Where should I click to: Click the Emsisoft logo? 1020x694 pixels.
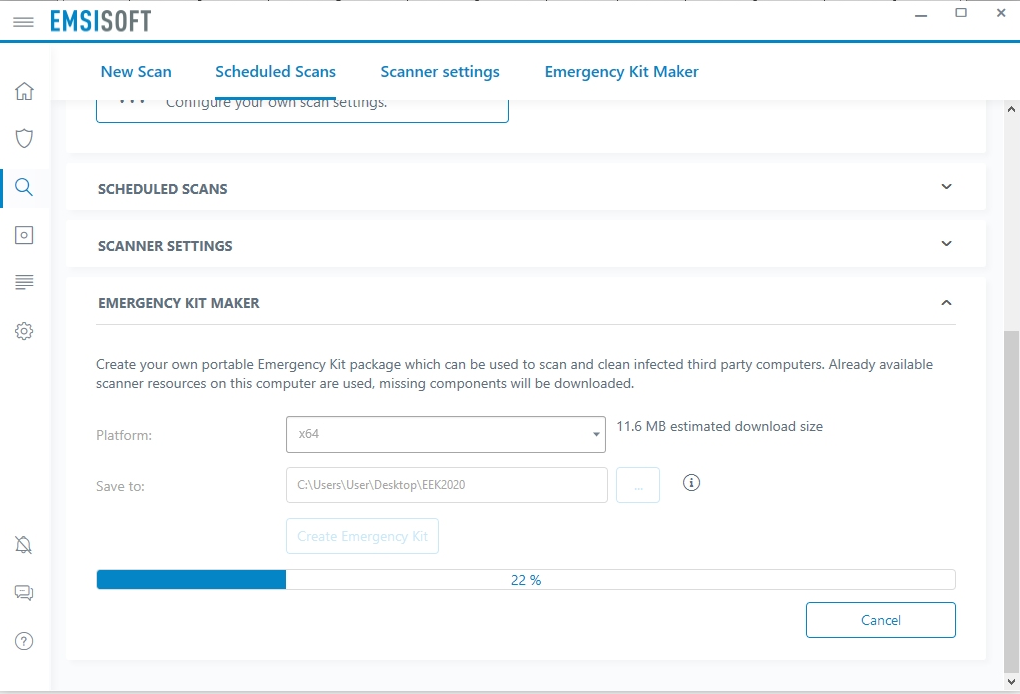pos(101,21)
